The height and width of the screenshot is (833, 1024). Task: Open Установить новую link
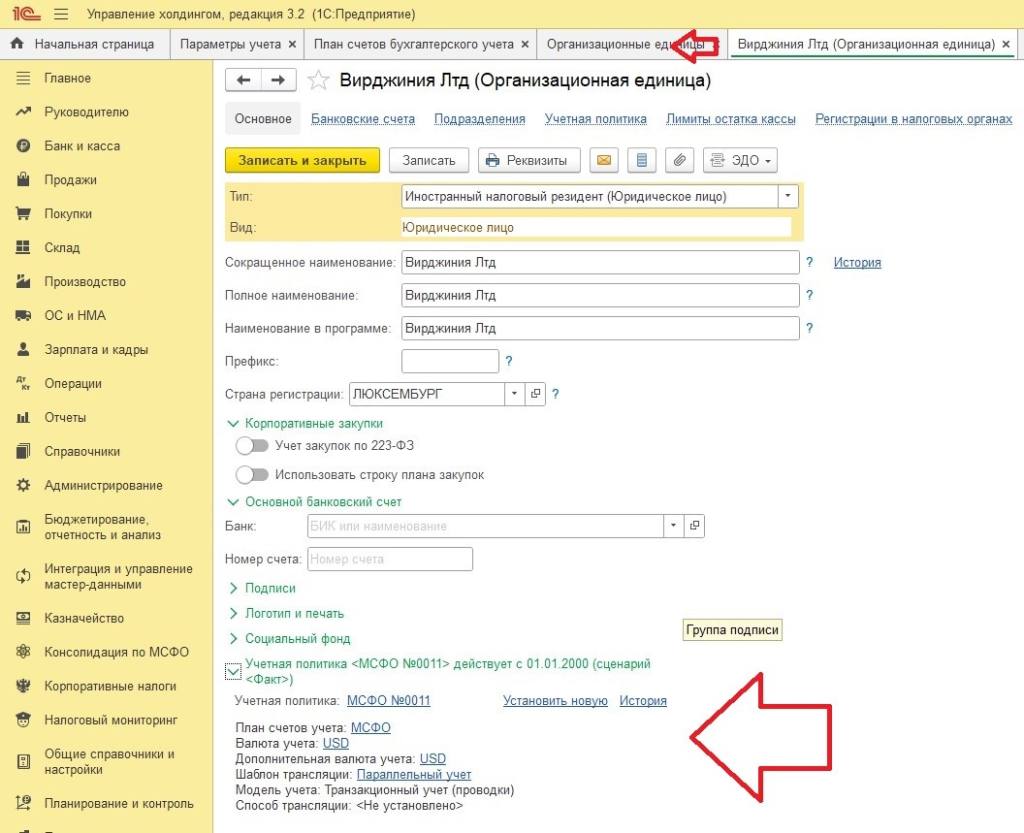[x=555, y=701]
